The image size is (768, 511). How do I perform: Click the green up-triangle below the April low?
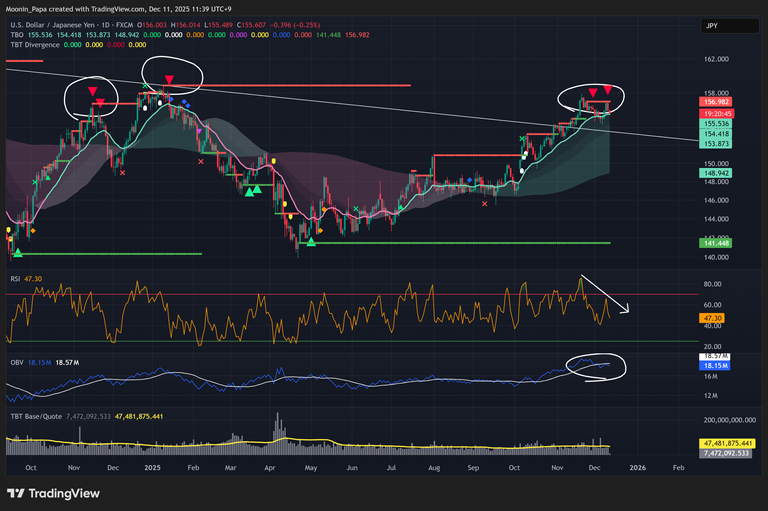click(x=312, y=242)
